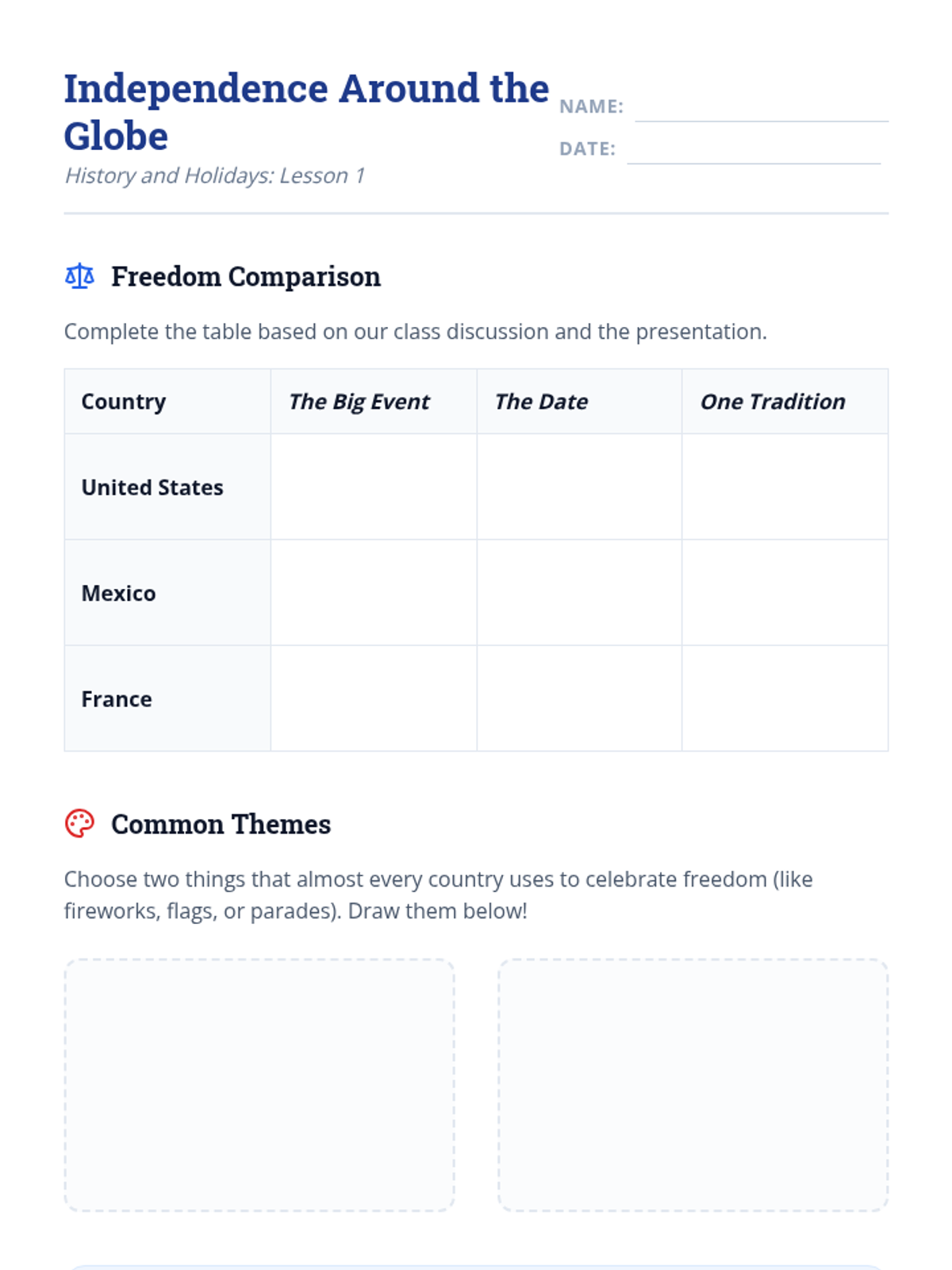Click the balance scales icon

click(x=79, y=276)
